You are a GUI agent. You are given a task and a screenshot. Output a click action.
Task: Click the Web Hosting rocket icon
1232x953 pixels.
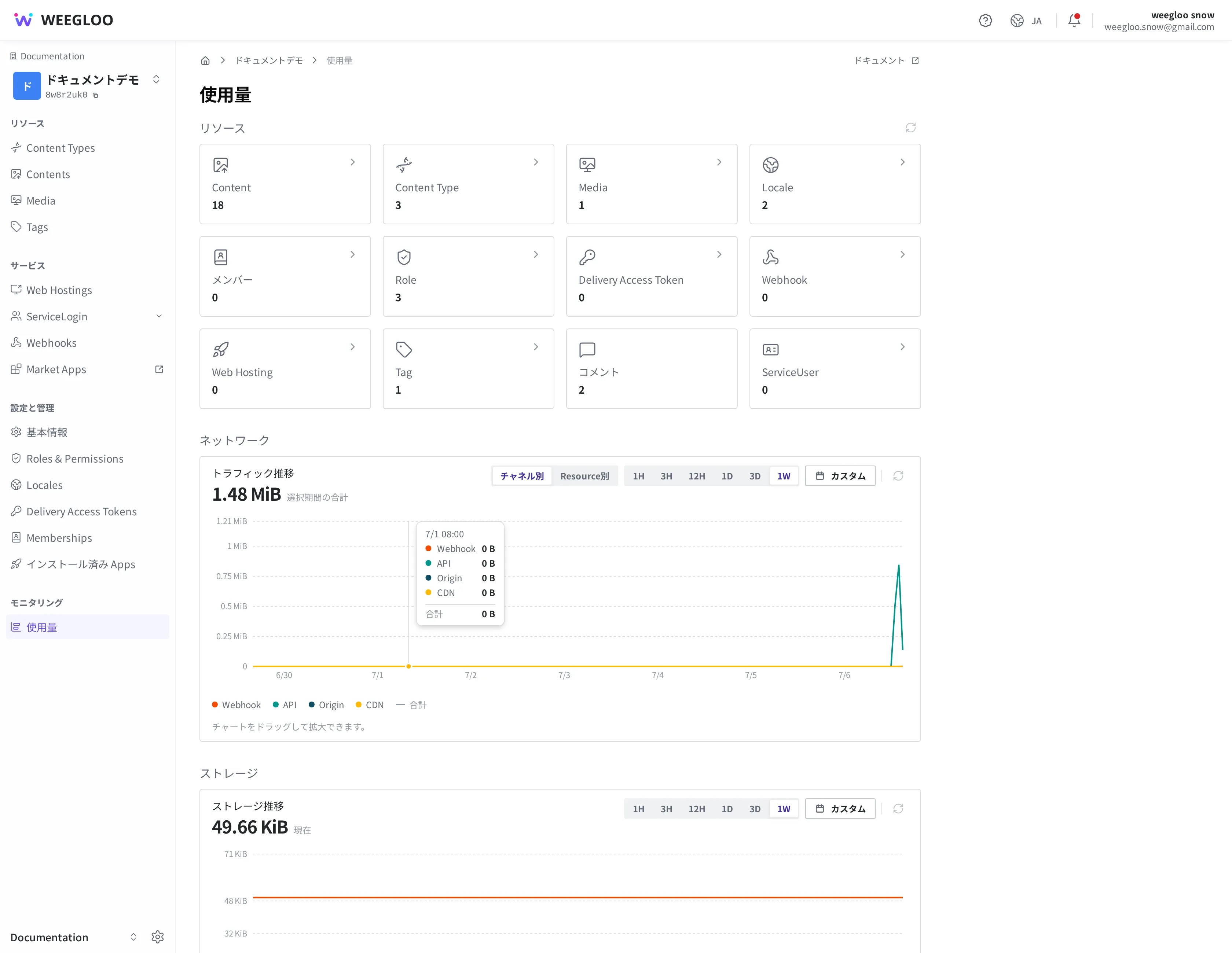221,350
